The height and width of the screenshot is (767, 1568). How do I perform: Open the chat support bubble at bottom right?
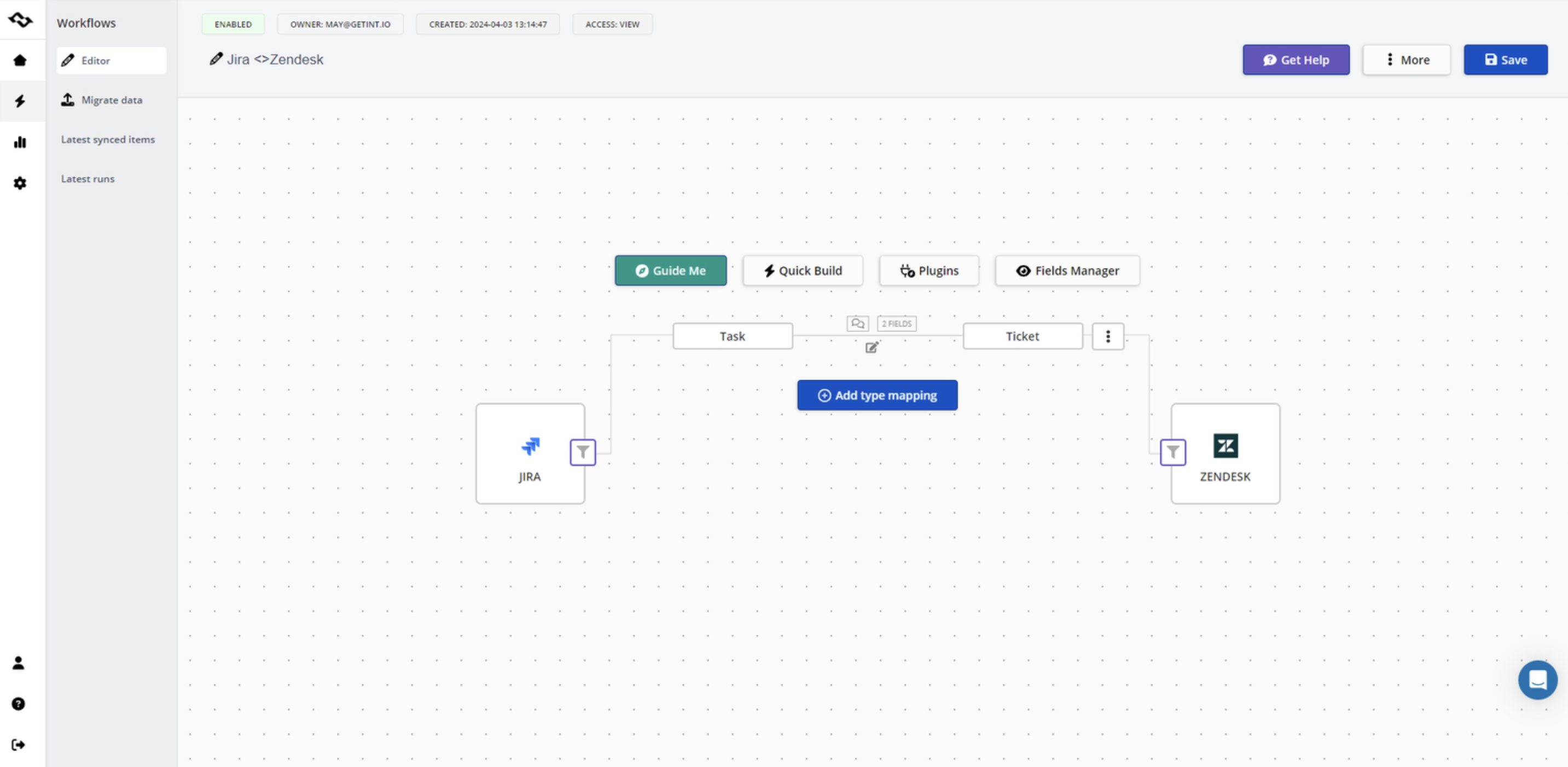[1538, 680]
